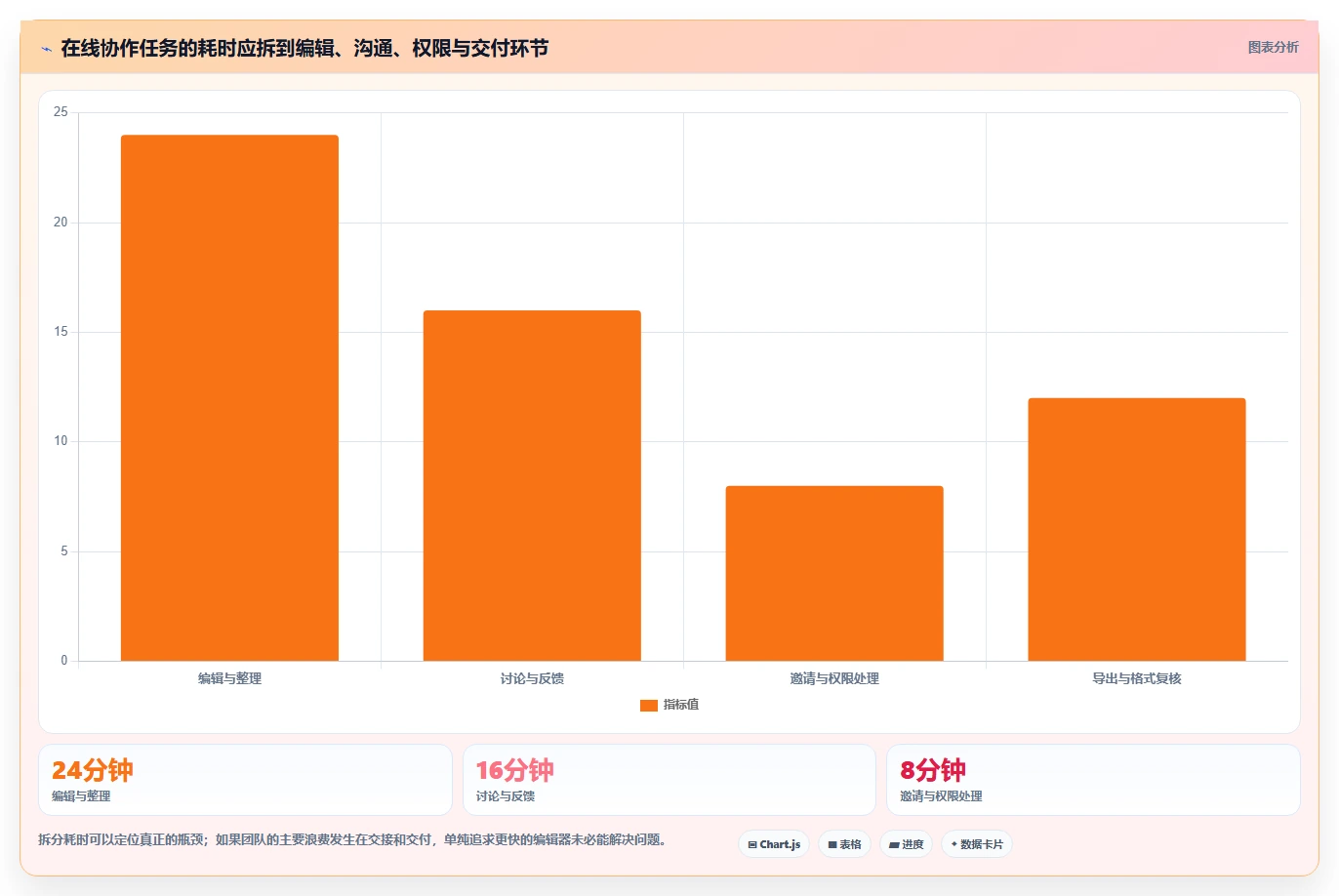This screenshot has height=896, width=1339.
Task: Click the 进度 tag chip
Action: 906,844
